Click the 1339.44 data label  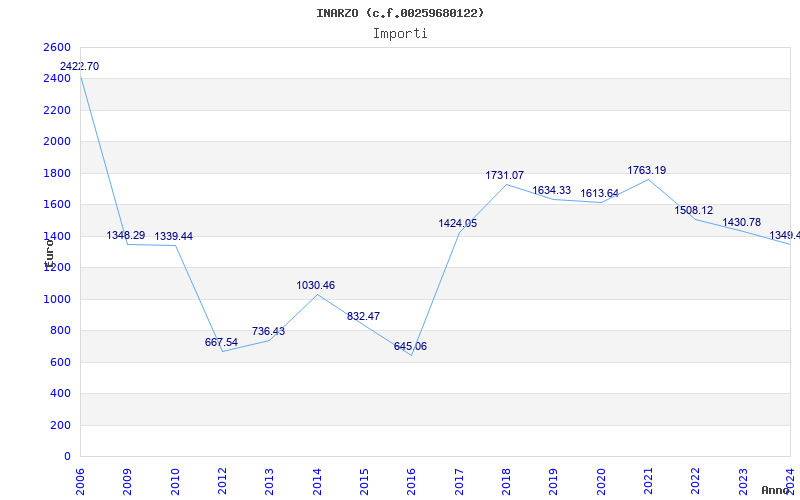click(173, 236)
